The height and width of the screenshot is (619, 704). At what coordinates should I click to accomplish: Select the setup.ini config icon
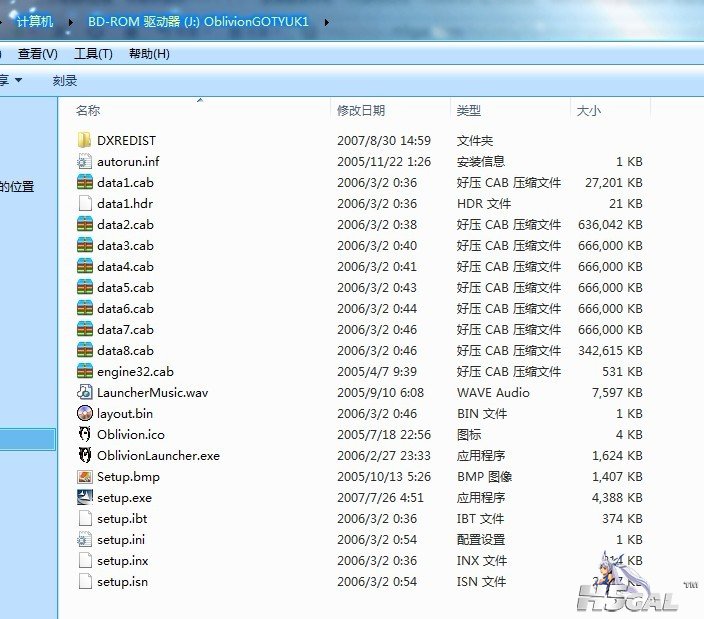pyautogui.click(x=84, y=540)
